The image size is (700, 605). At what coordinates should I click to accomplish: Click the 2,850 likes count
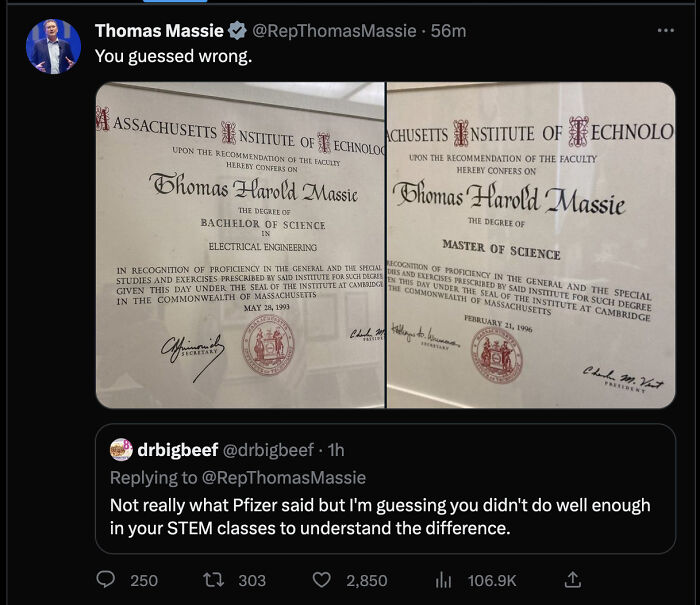point(367,580)
